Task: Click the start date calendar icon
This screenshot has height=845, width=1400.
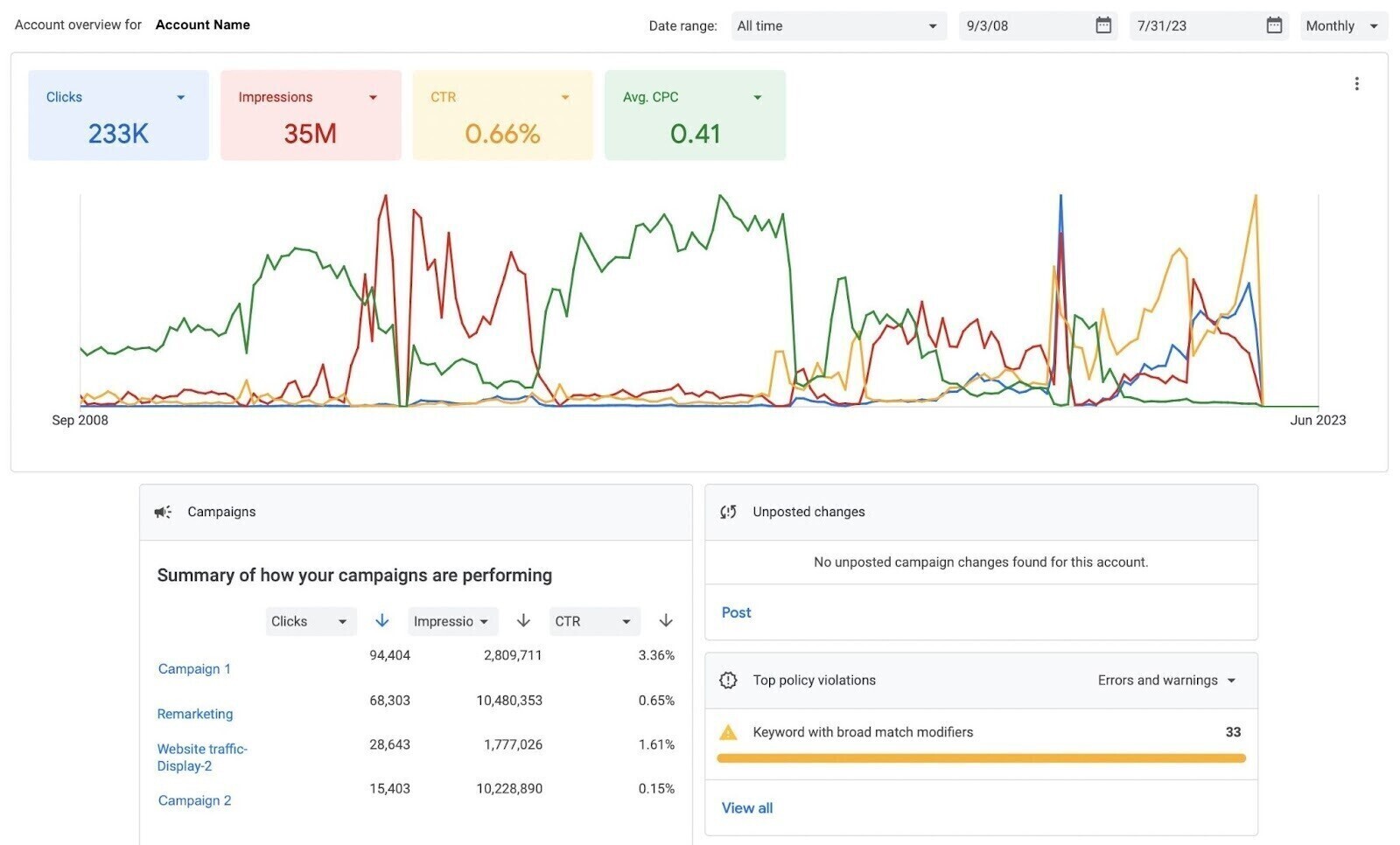Action: [x=1102, y=25]
